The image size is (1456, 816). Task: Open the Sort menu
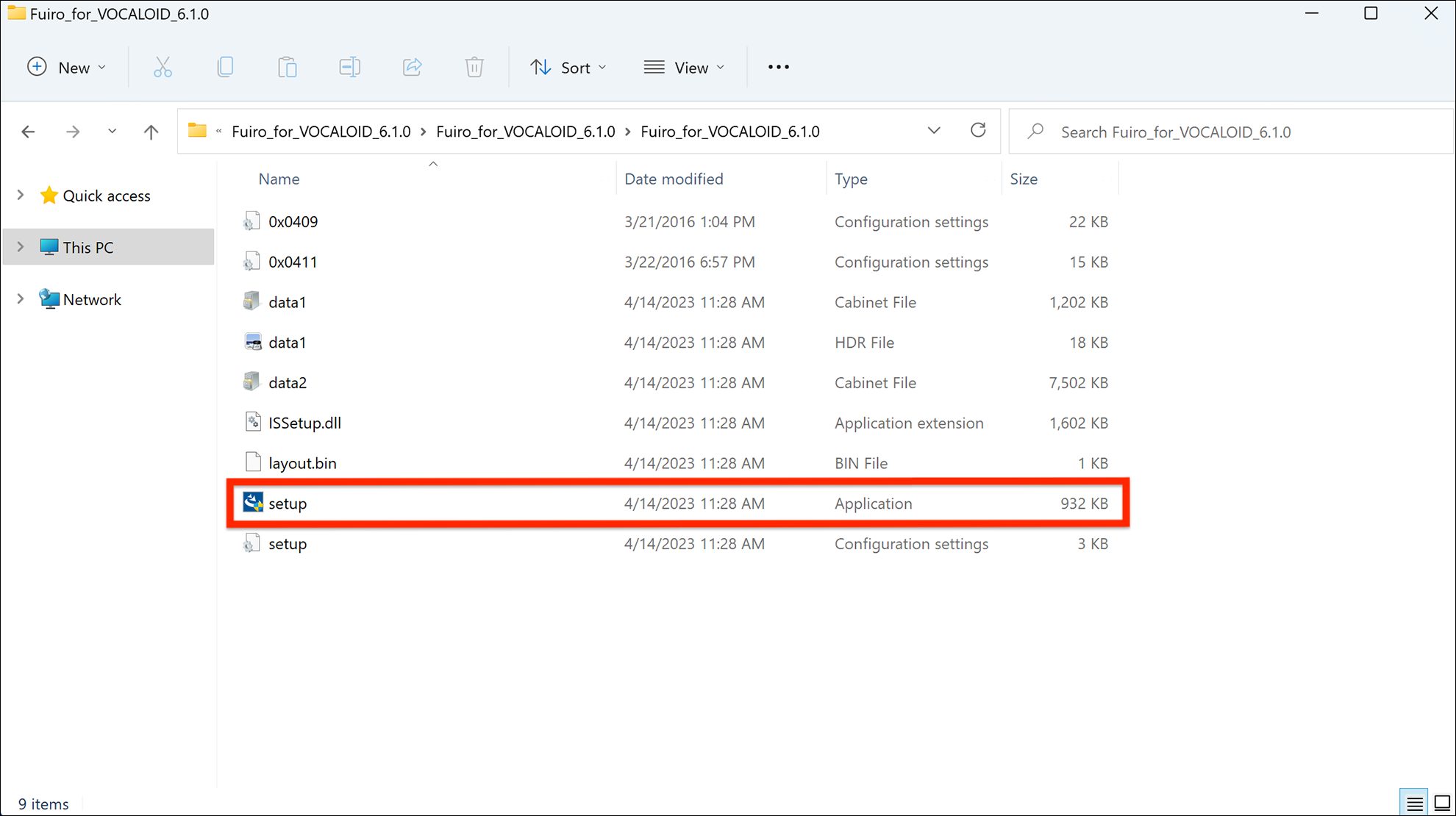pos(568,67)
